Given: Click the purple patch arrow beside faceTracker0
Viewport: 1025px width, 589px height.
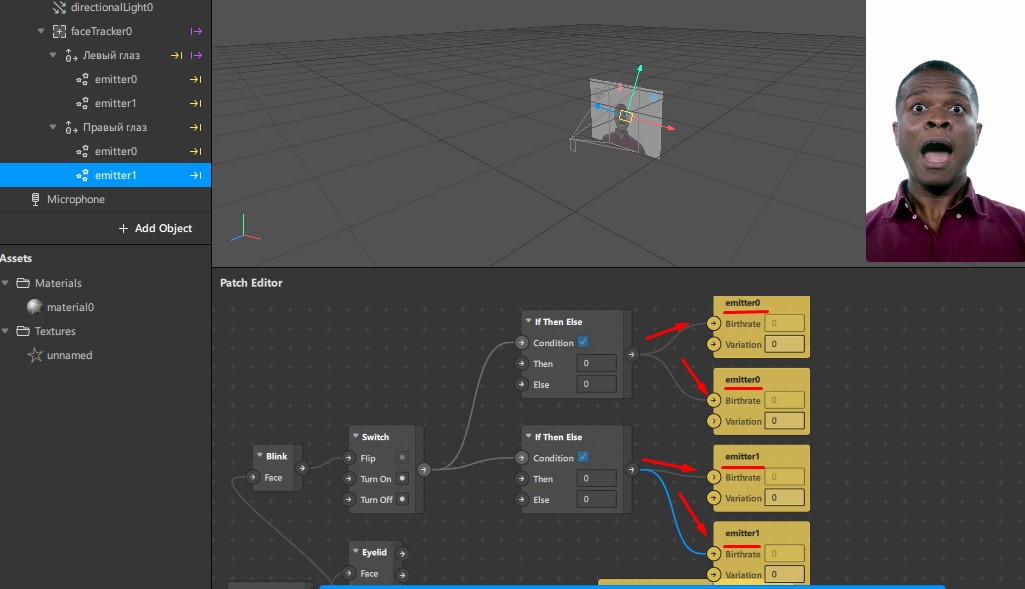Looking at the screenshot, I should [196, 31].
